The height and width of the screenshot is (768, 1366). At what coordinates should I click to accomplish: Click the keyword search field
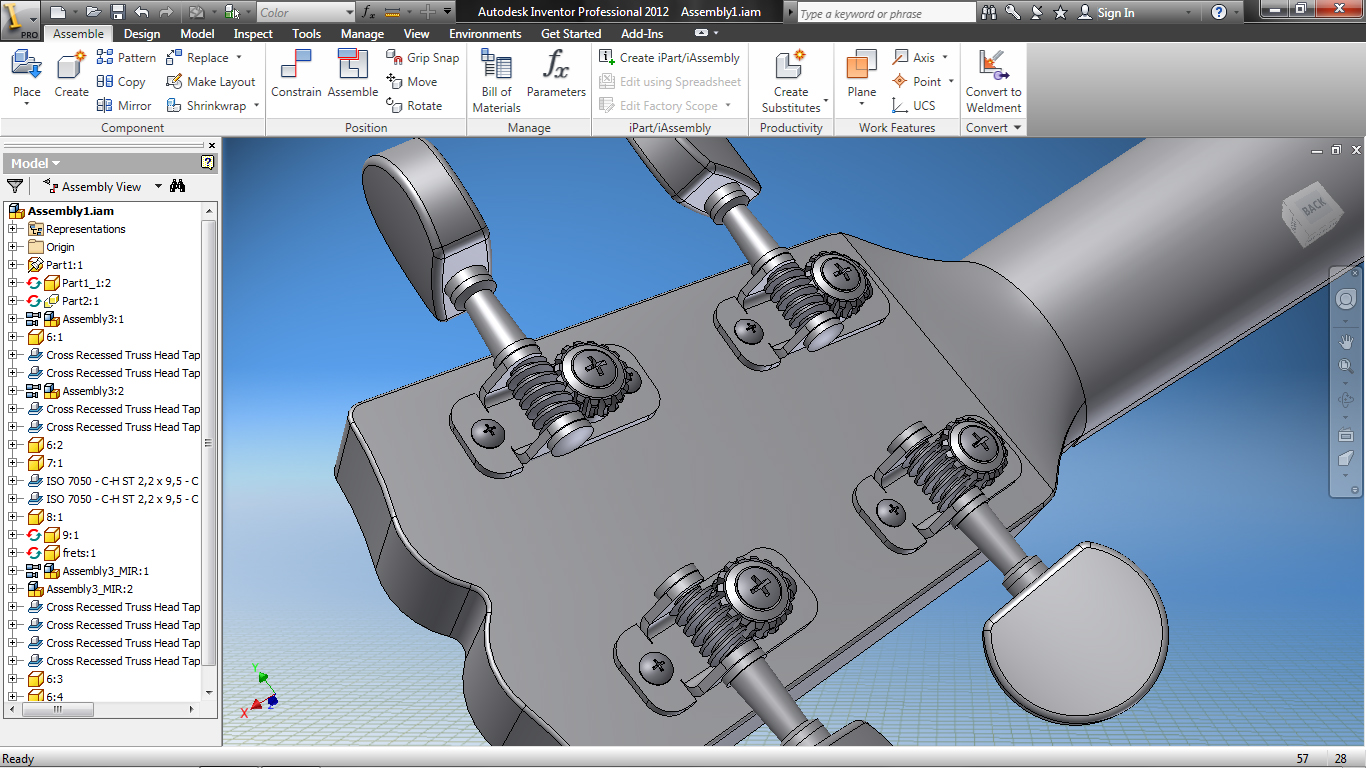(886, 13)
